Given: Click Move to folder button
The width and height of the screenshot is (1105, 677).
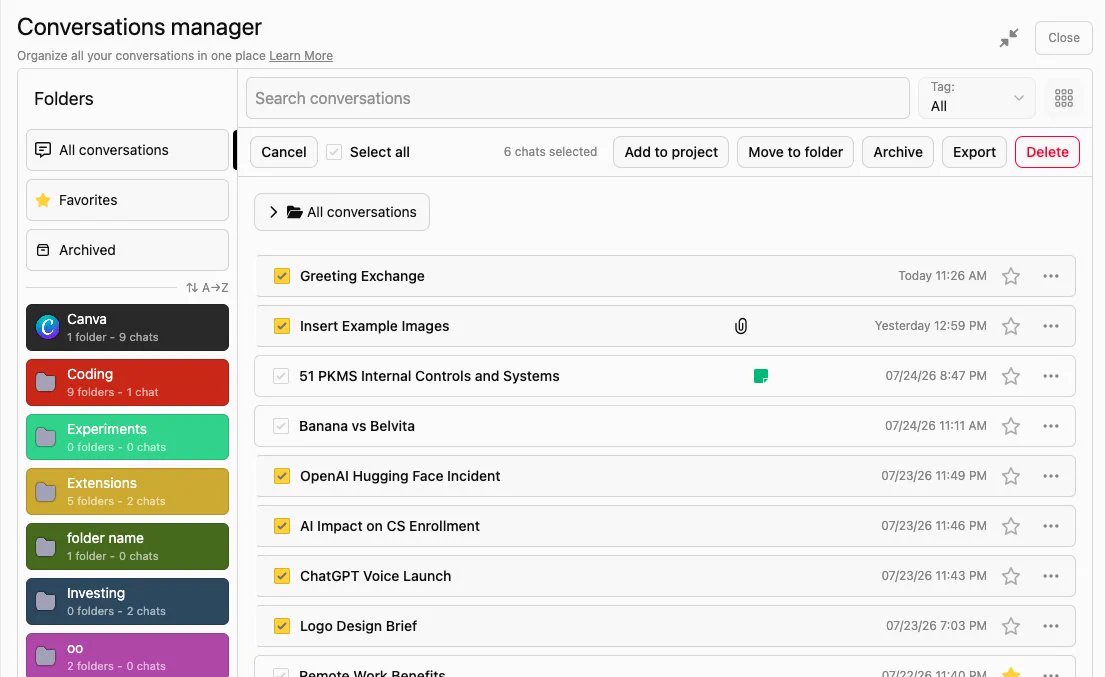Looking at the screenshot, I should 796,152.
